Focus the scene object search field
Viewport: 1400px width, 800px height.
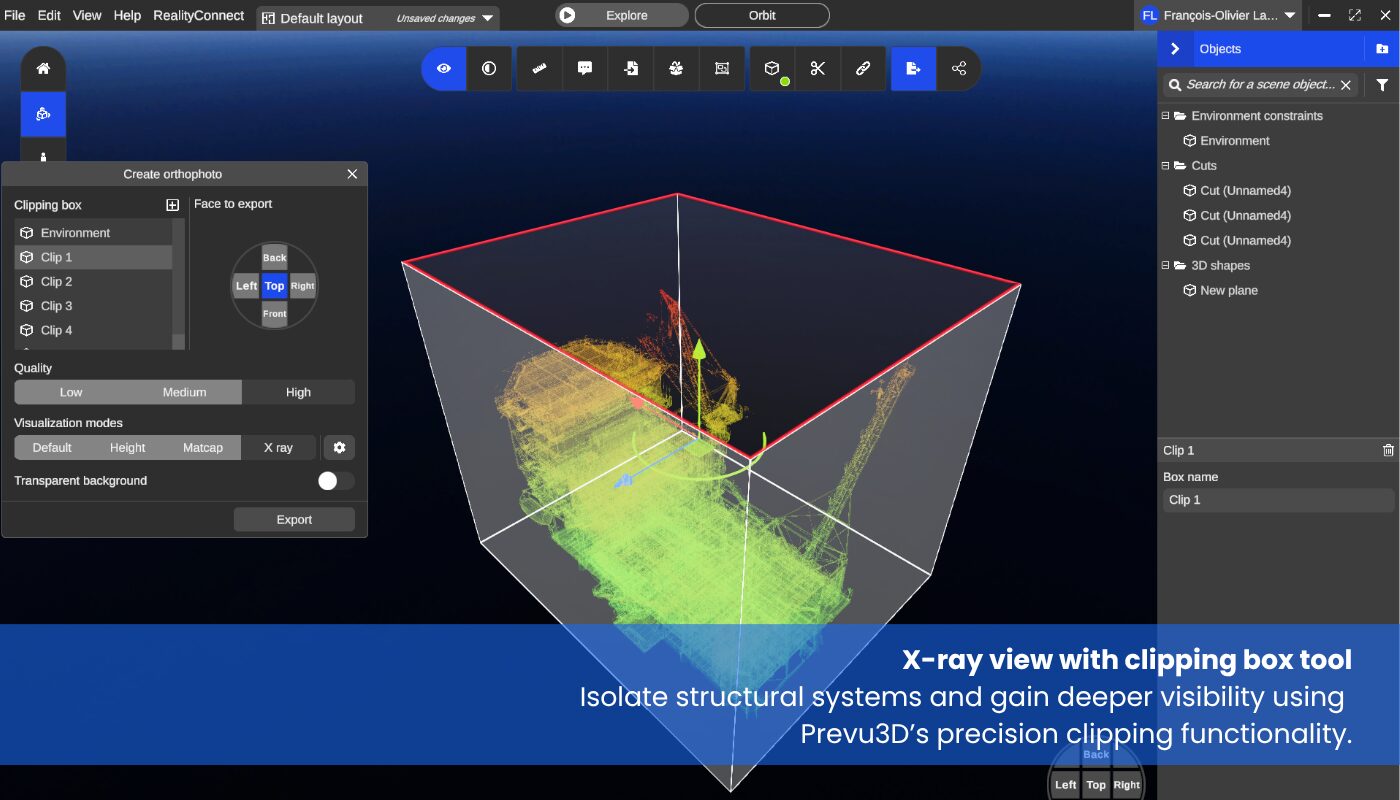1260,85
